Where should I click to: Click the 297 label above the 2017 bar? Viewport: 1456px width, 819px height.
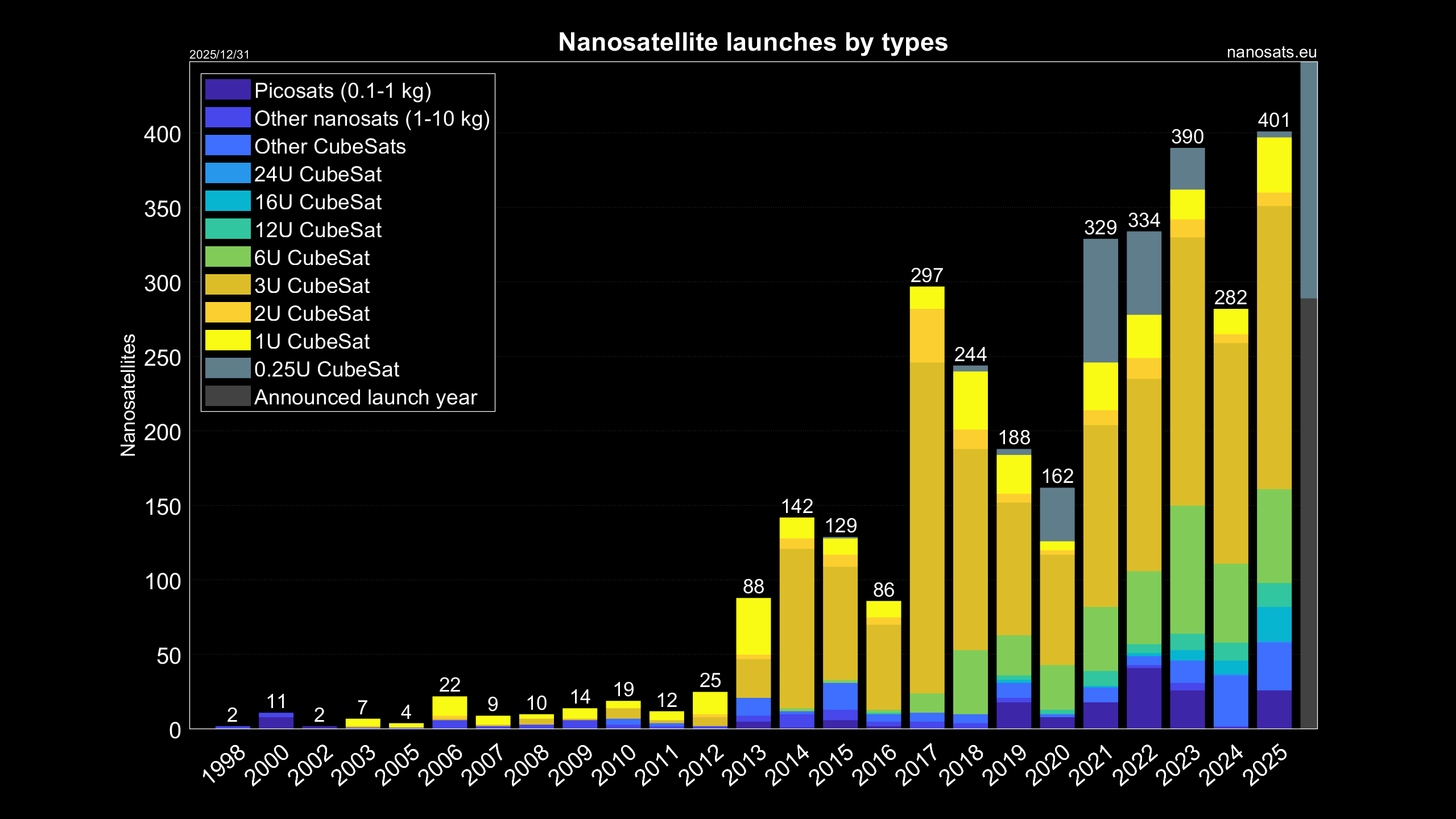pos(926,275)
